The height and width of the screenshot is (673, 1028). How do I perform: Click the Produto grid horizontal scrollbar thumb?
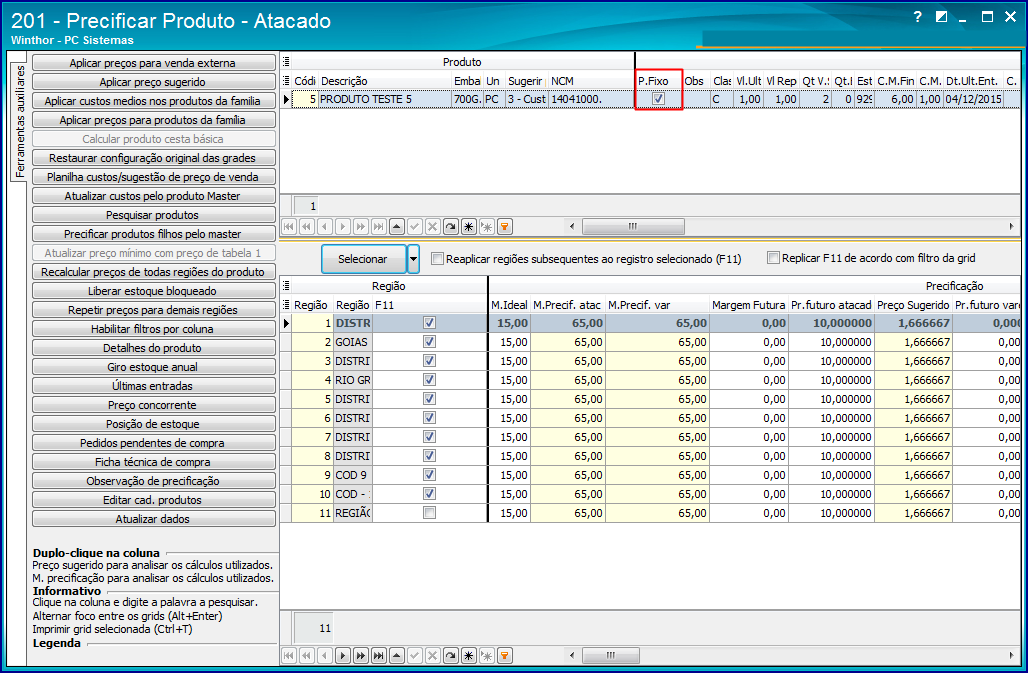pyautogui.click(x=633, y=227)
